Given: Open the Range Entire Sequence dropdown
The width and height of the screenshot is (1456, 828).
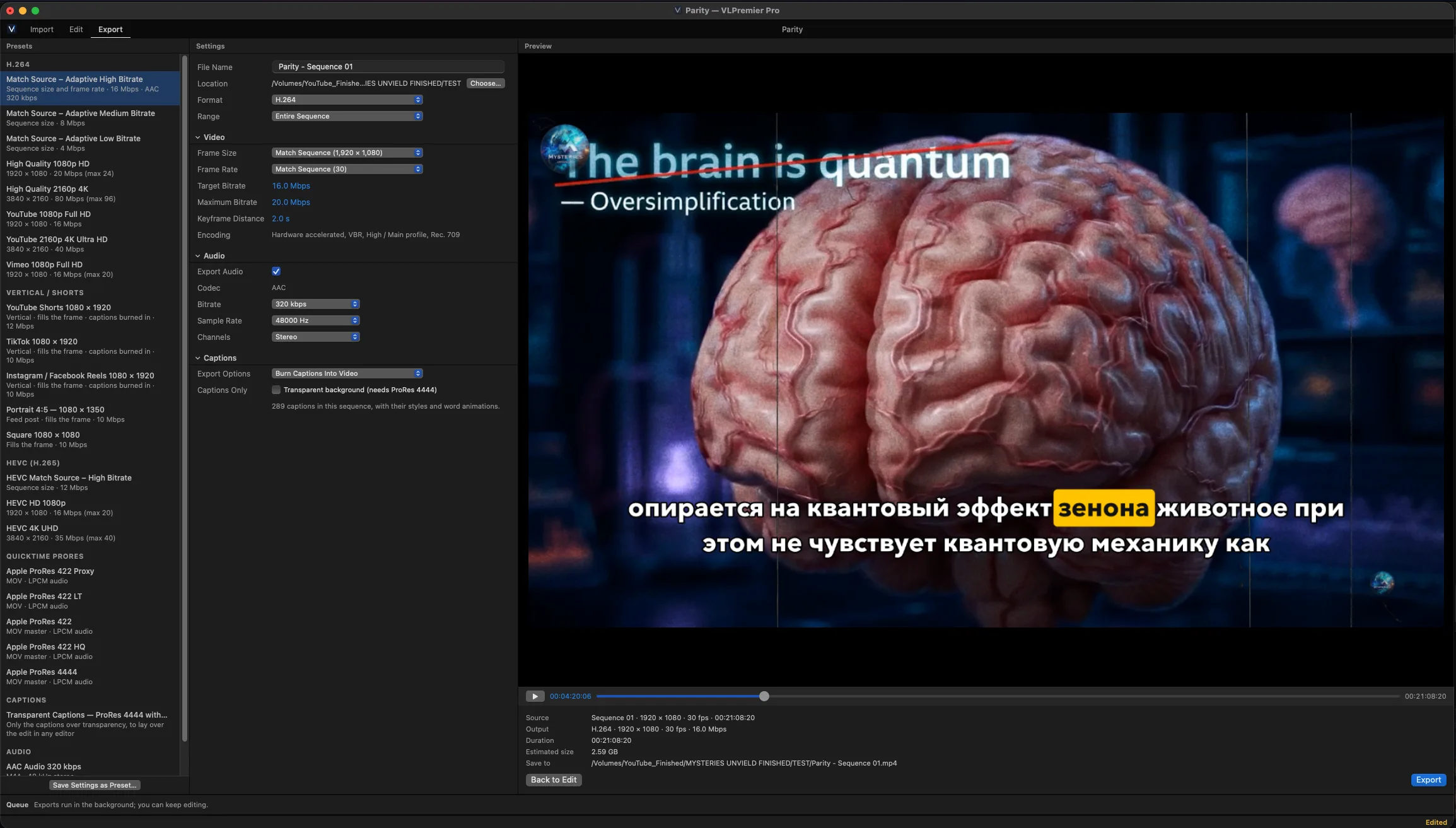Looking at the screenshot, I should click(x=347, y=116).
